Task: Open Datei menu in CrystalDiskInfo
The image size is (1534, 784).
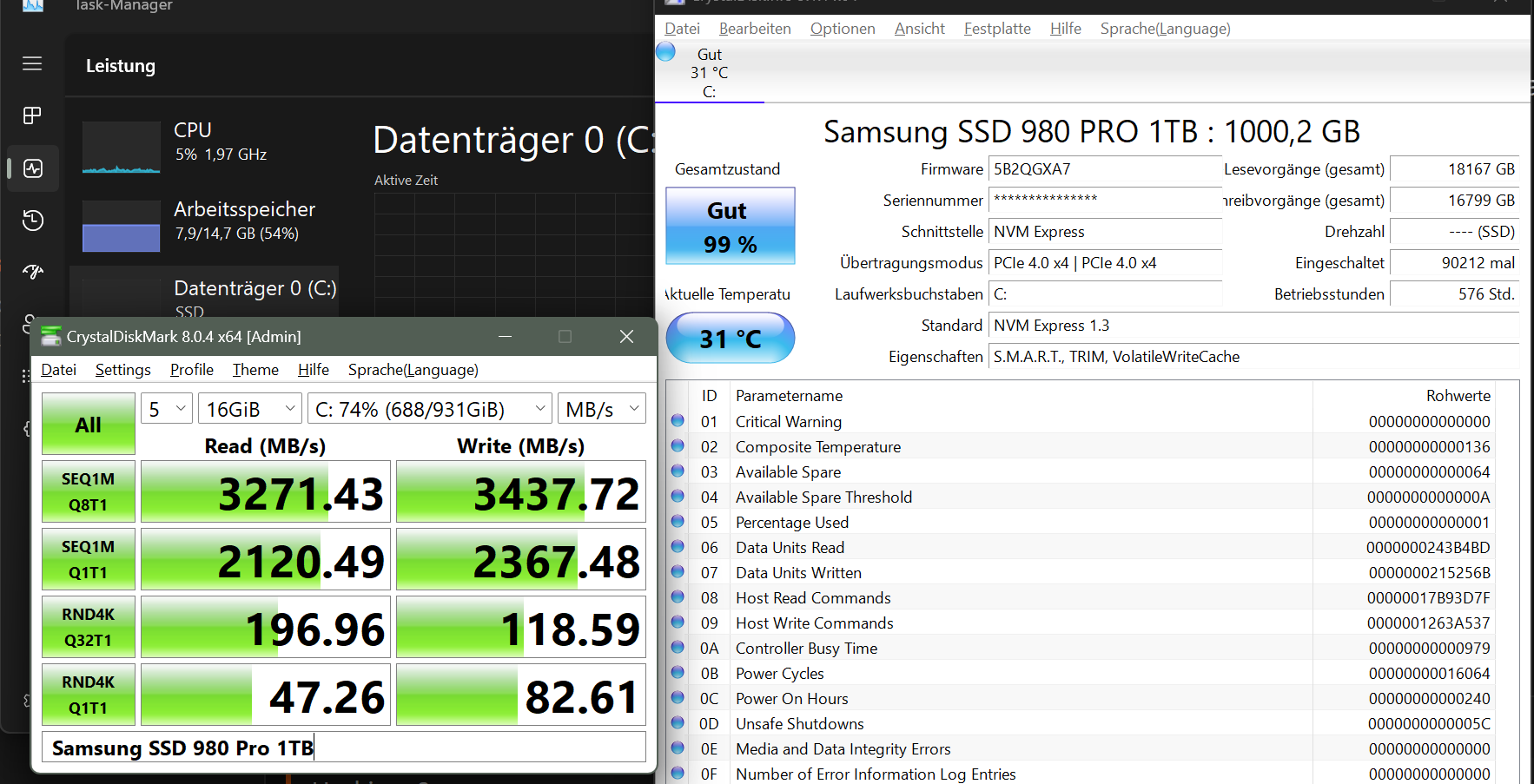Action: click(683, 29)
